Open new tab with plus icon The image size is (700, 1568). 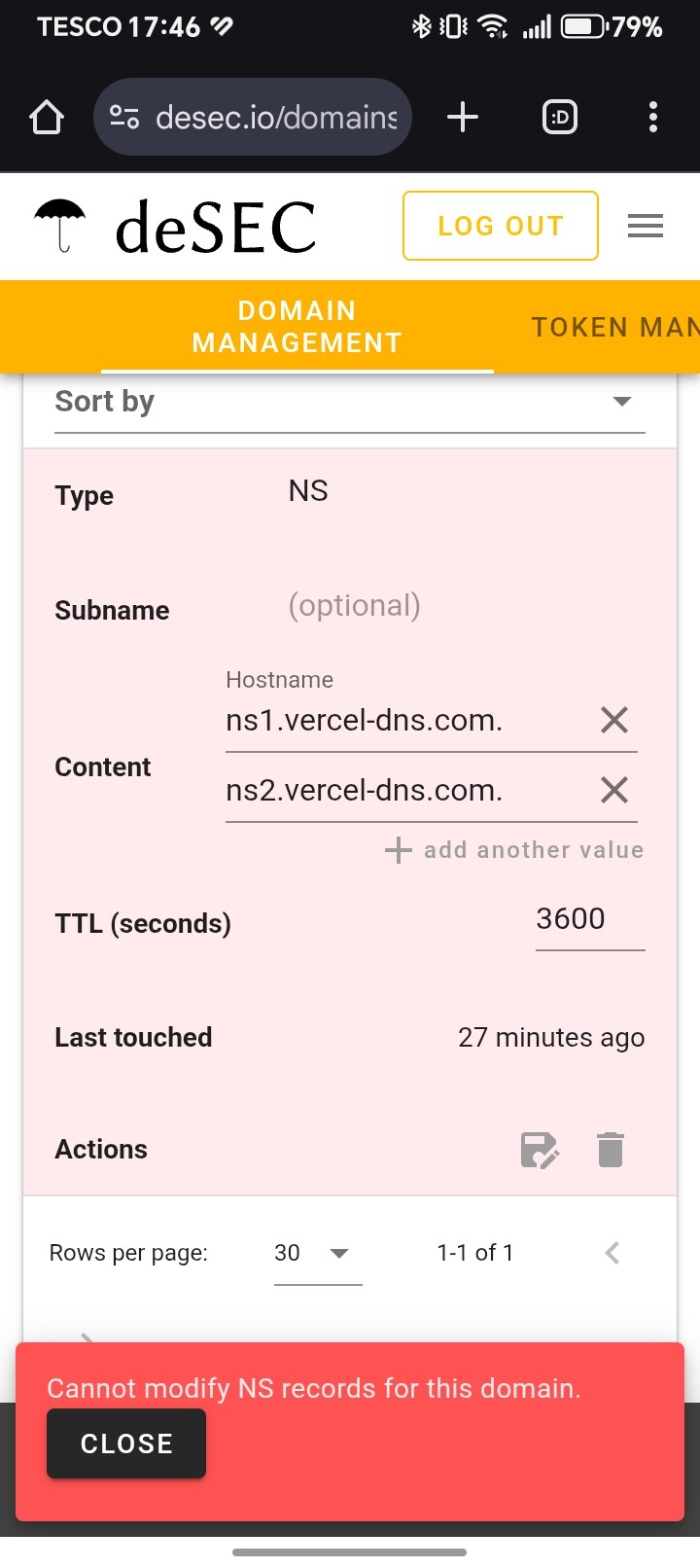(x=463, y=118)
